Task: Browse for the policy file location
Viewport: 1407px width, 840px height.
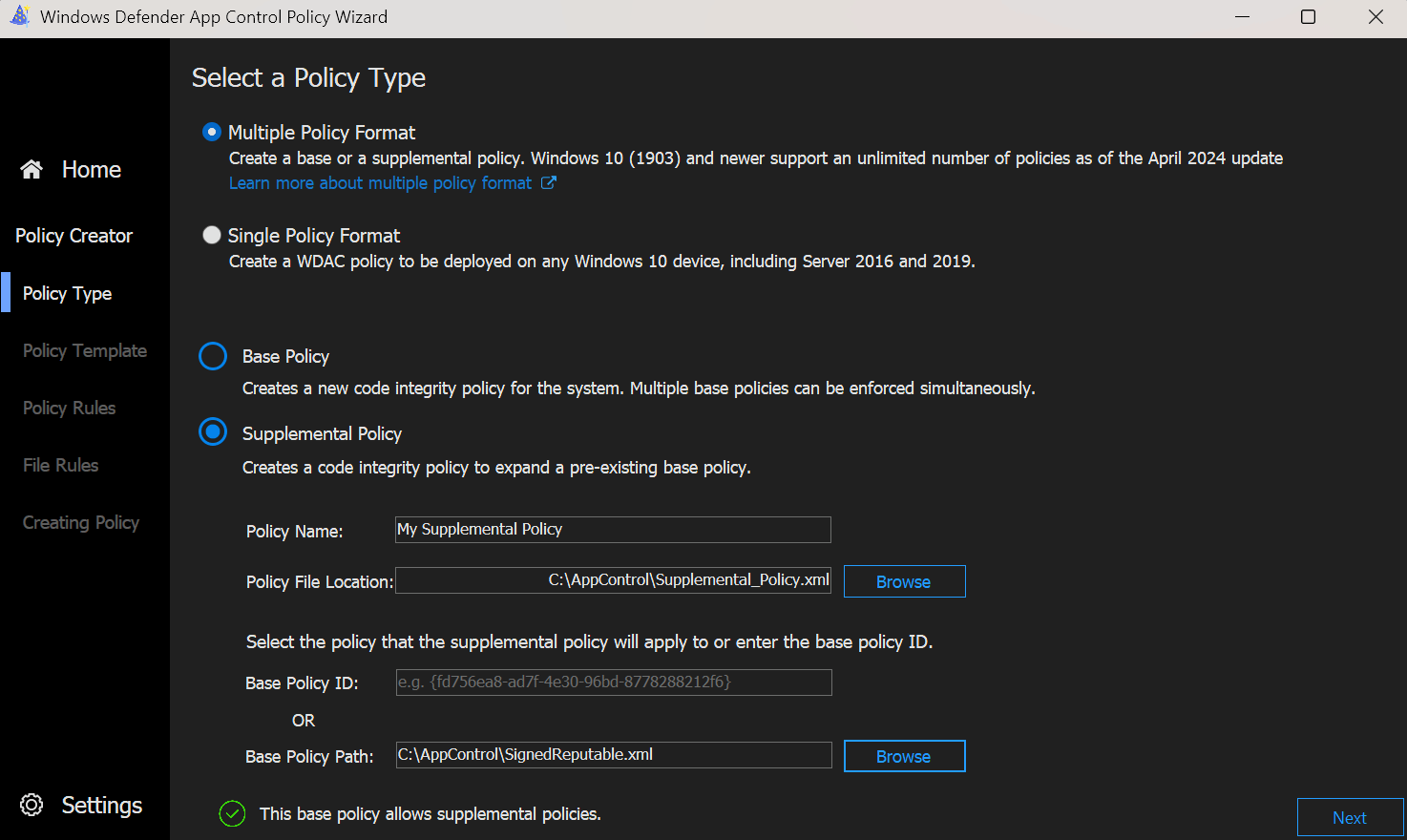Action: [903, 581]
